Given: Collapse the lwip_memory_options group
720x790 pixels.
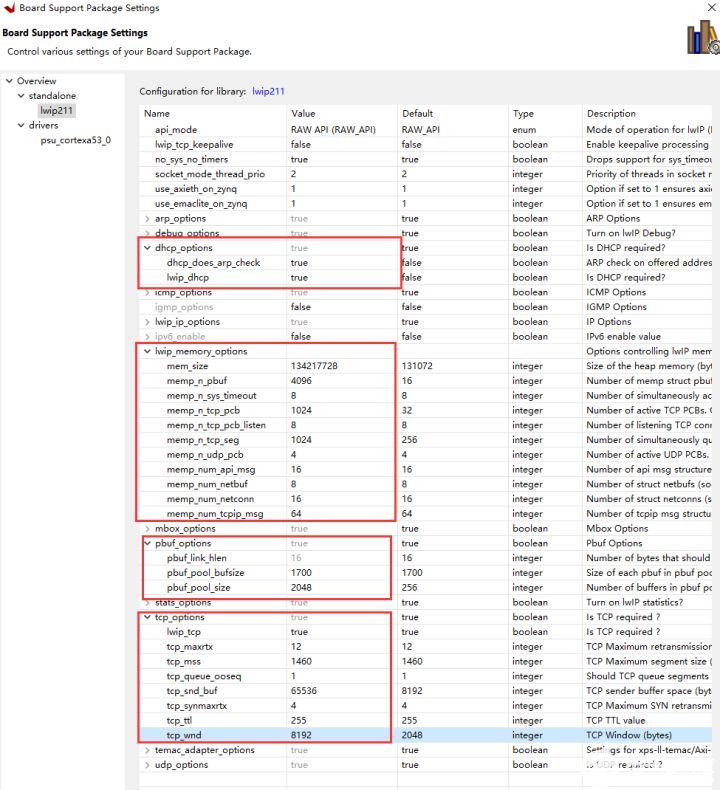Looking at the screenshot, I should (147, 351).
